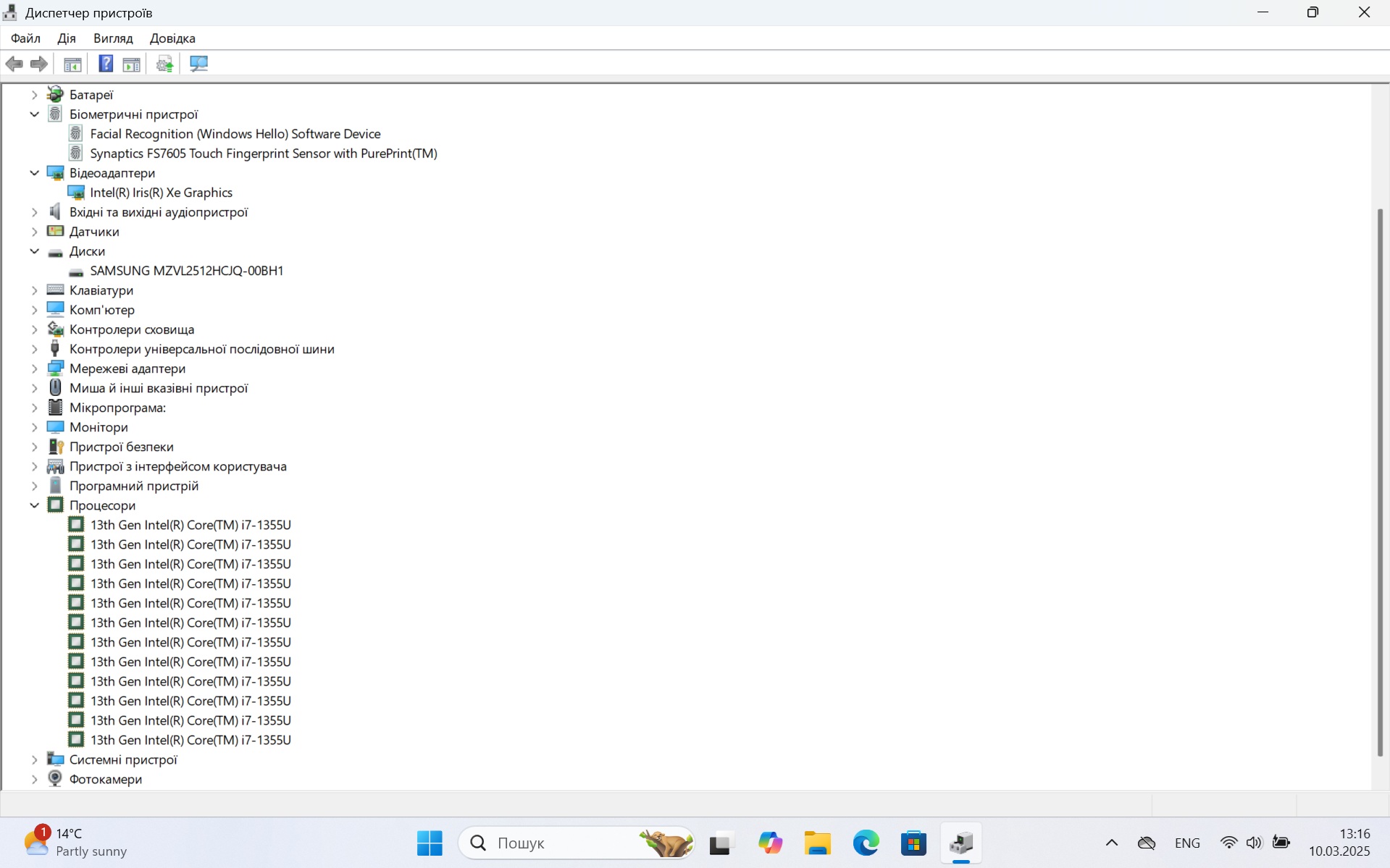This screenshot has width=1390, height=868.
Task: Click Show/Hide Console Tree toolbar icon
Action: (x=72, y=64)
